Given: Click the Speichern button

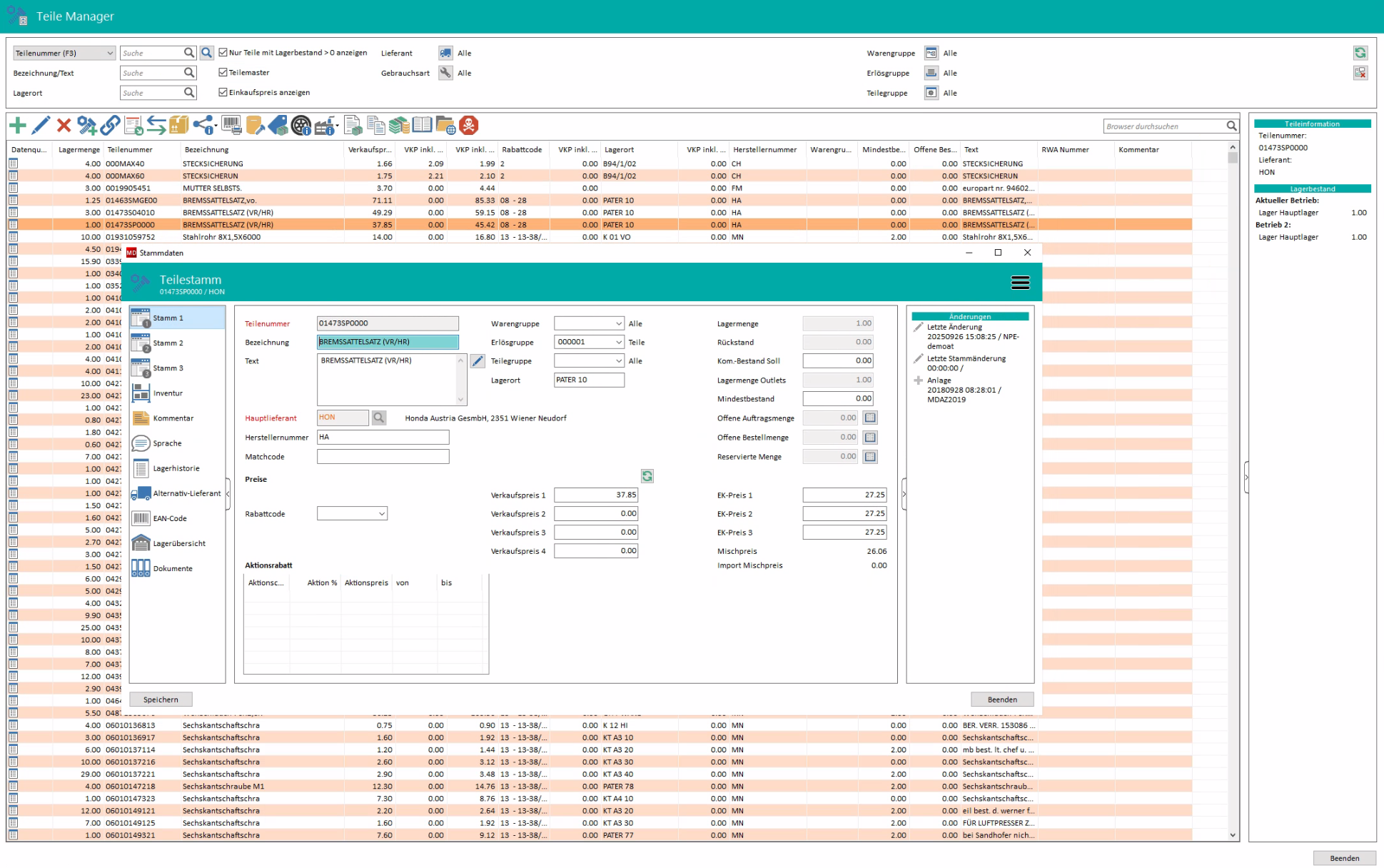Looking at the screenshot, I should 161,700.
